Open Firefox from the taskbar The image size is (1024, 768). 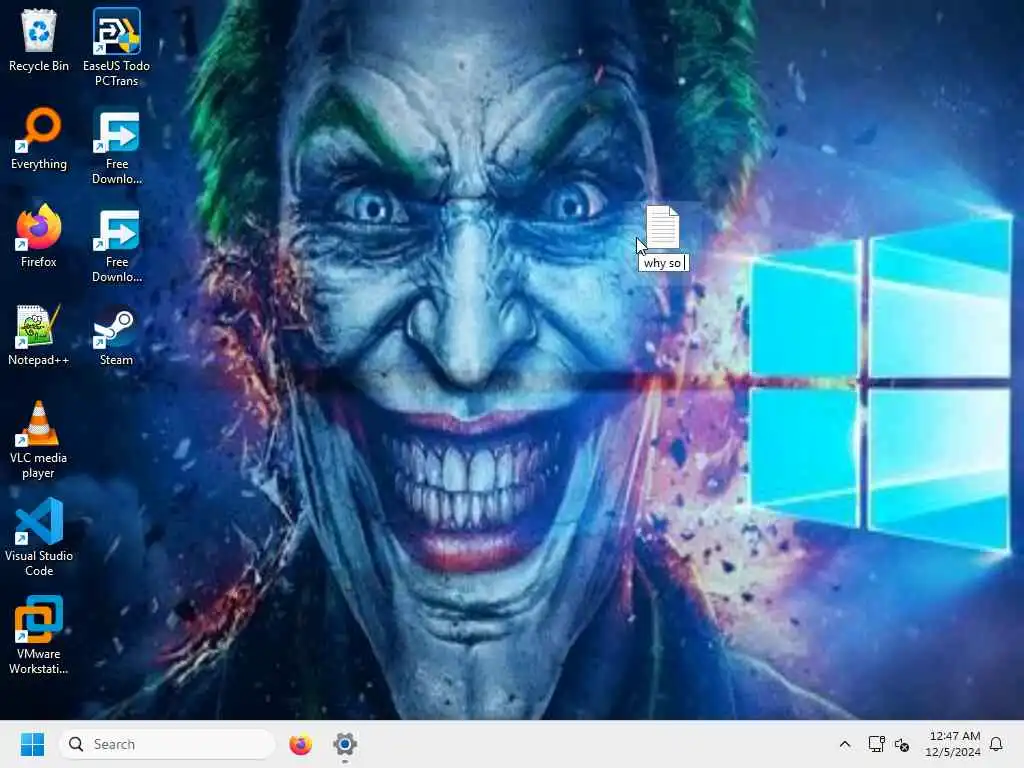pyautogui.click(x=300, y=744)
